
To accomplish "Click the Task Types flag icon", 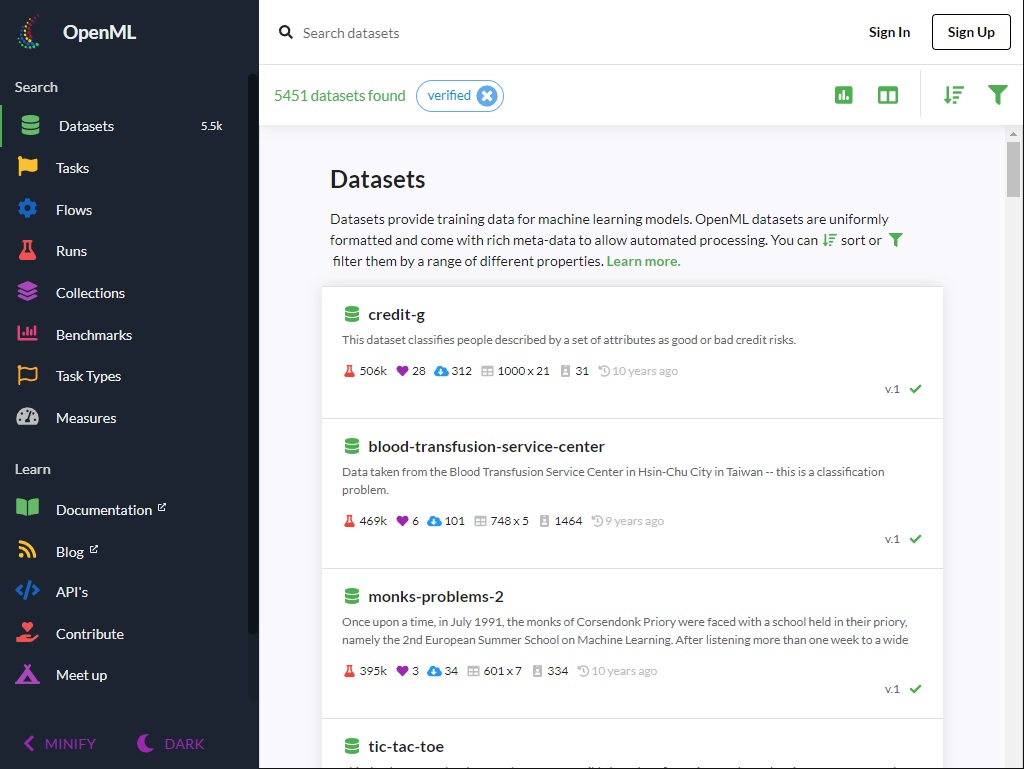I will 27,375.
